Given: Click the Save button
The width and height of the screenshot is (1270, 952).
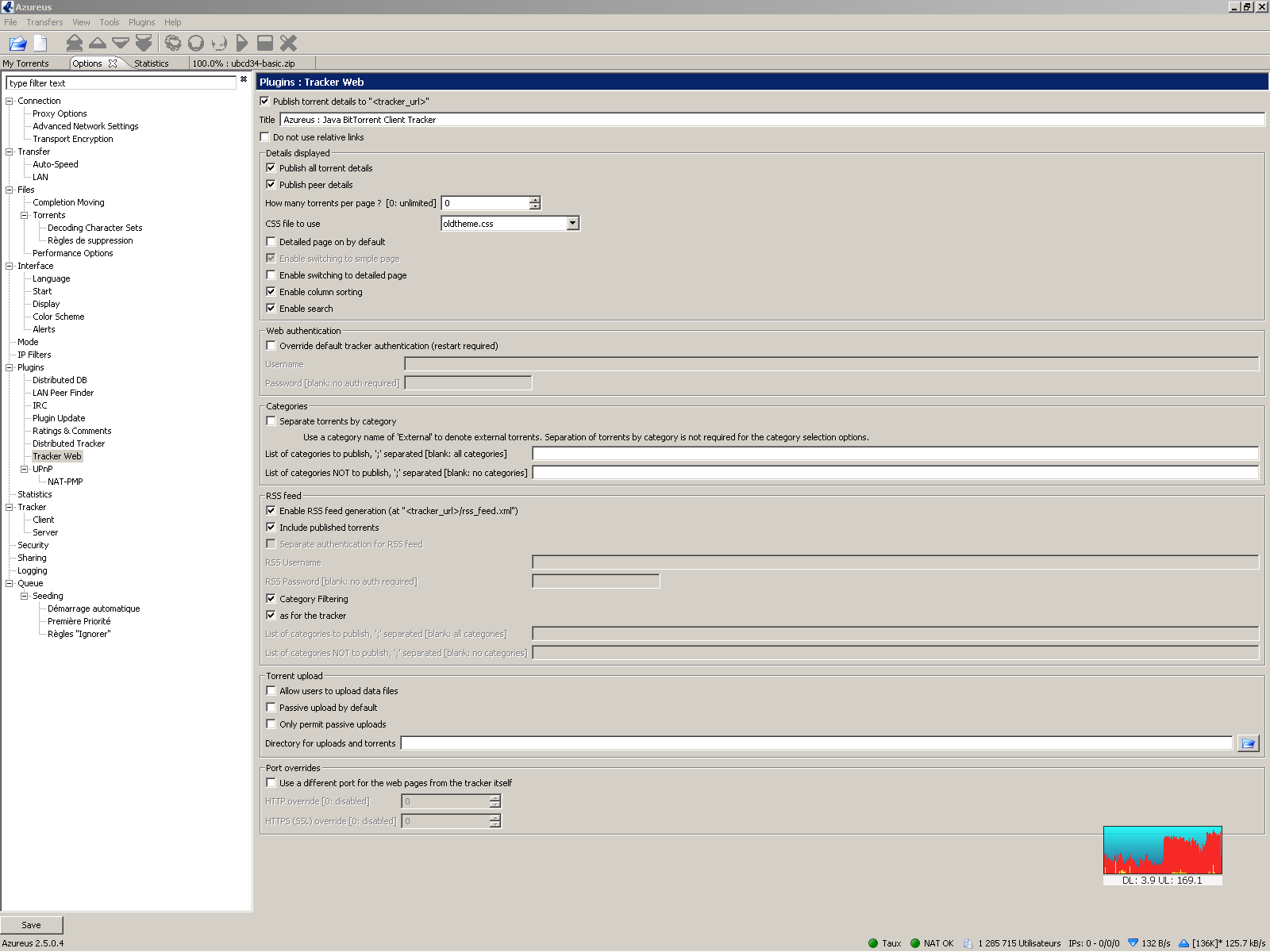Looking at the screenshot, I should click(x=32, y=925).
